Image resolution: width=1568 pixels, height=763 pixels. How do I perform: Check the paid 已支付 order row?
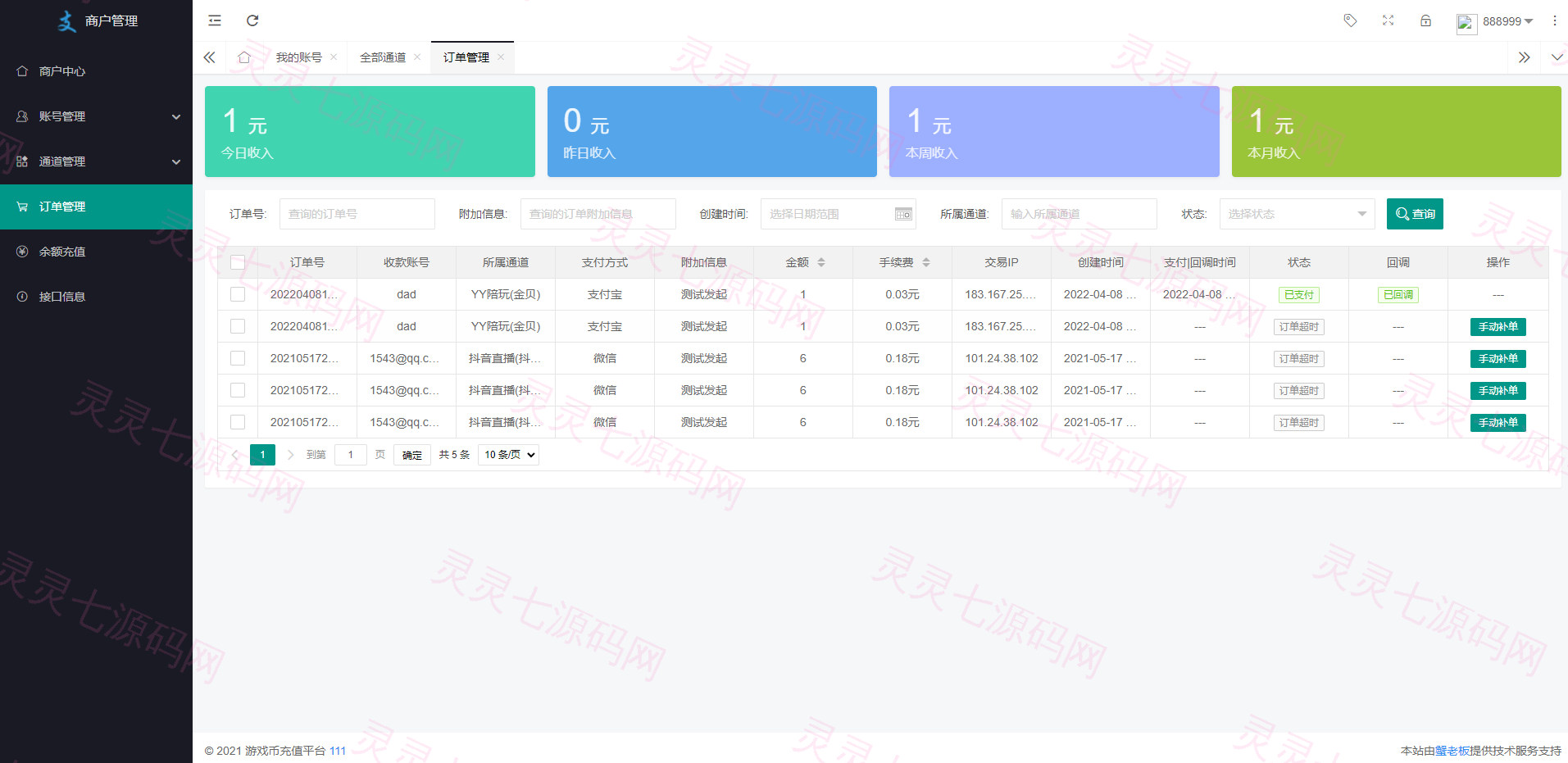[x=238, y=294]
